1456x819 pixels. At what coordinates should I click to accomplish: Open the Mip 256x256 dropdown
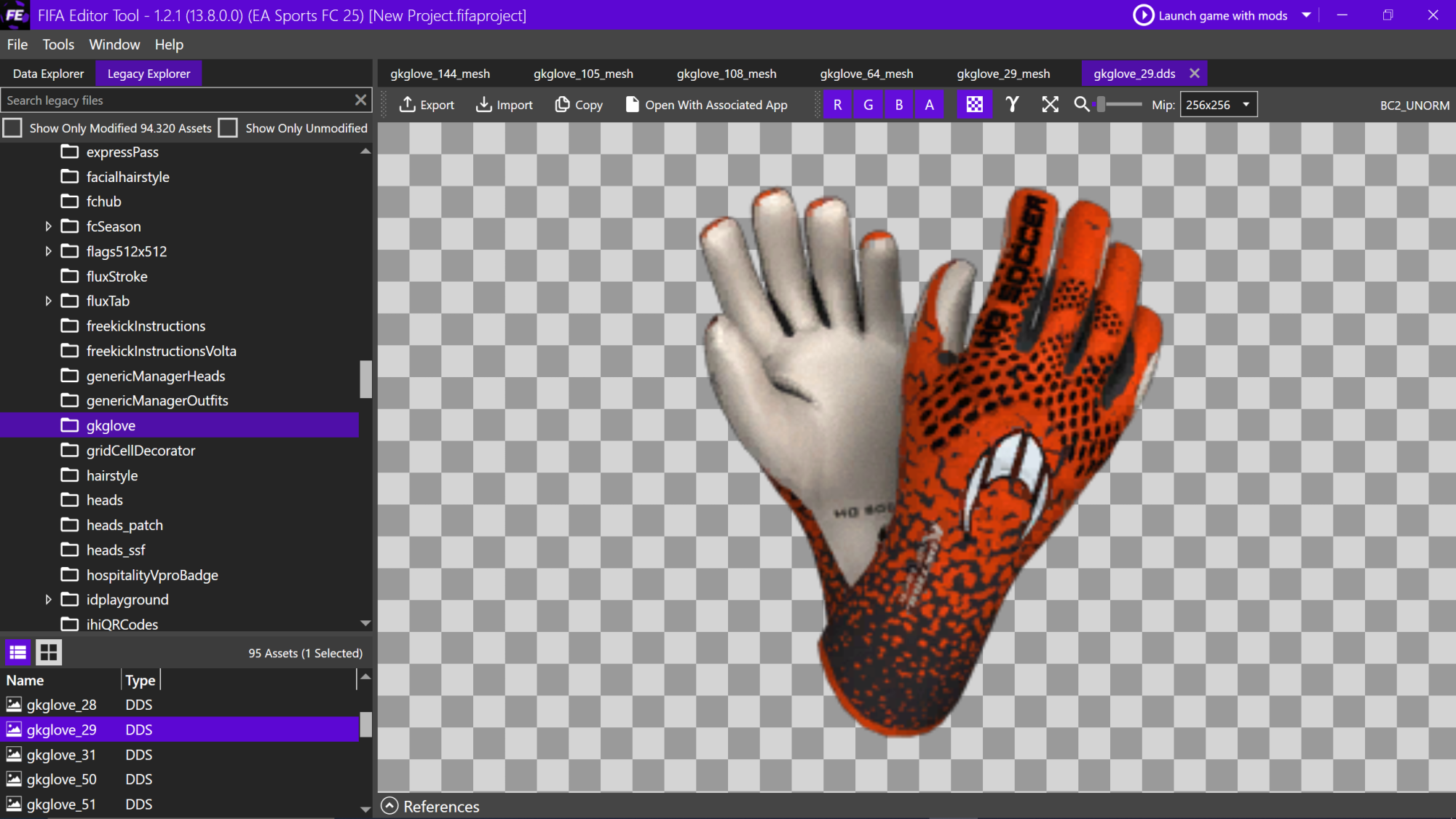(x=1218, y=105)
